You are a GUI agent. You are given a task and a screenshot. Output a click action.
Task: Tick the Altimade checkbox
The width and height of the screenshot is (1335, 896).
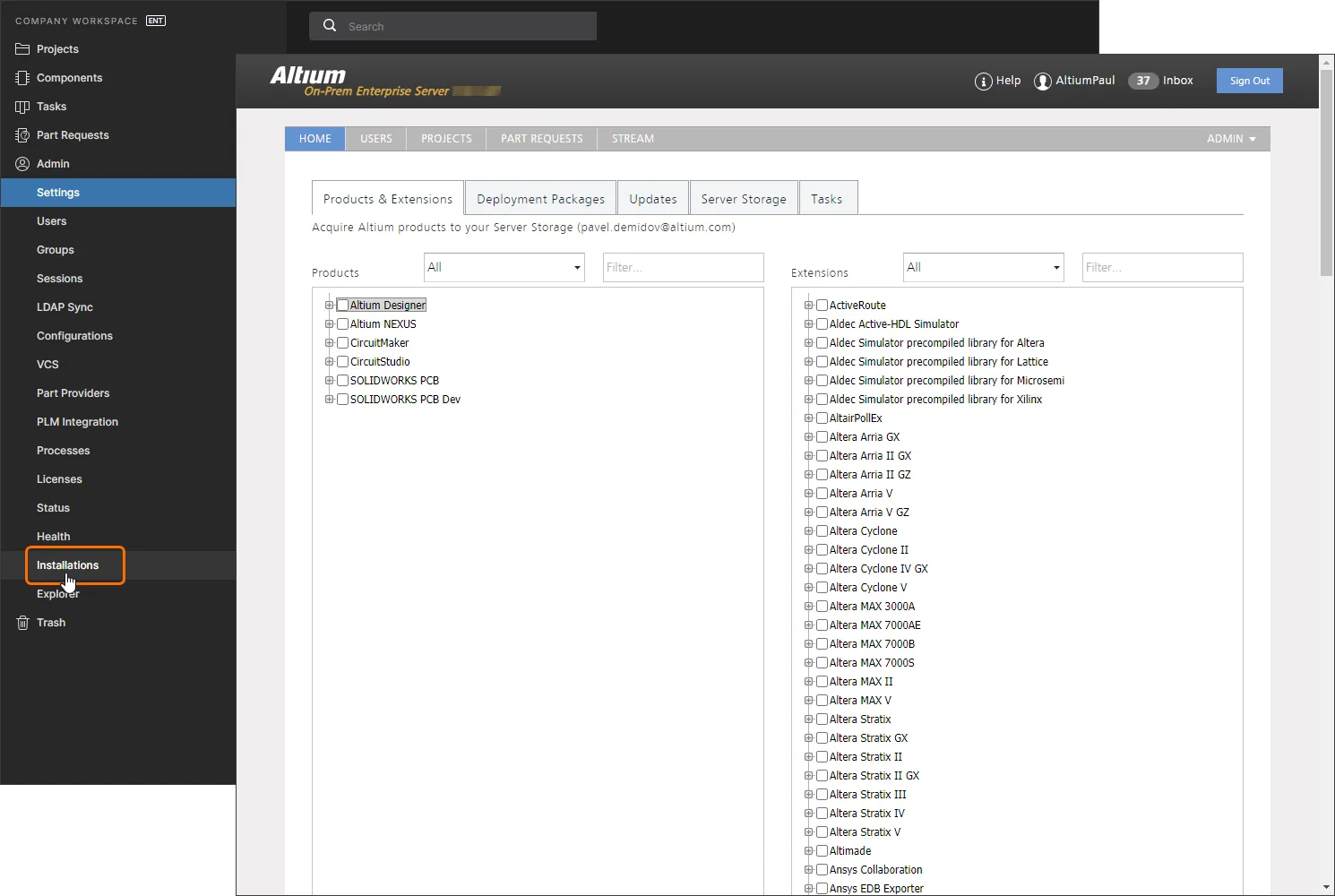(x=822, y=851)
